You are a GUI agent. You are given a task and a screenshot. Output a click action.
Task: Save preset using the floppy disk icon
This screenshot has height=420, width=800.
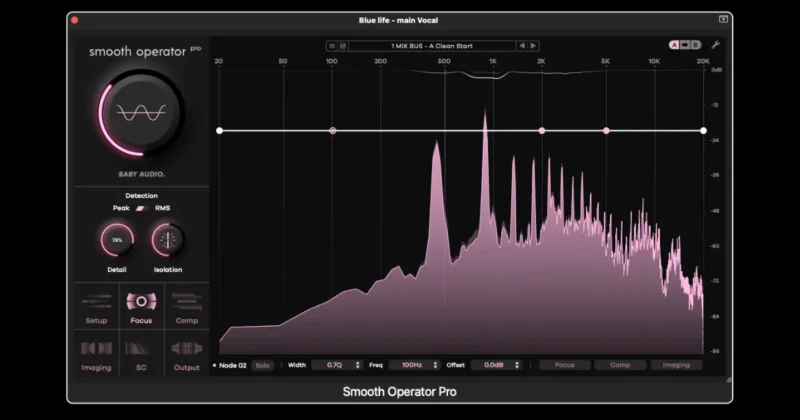343,46
